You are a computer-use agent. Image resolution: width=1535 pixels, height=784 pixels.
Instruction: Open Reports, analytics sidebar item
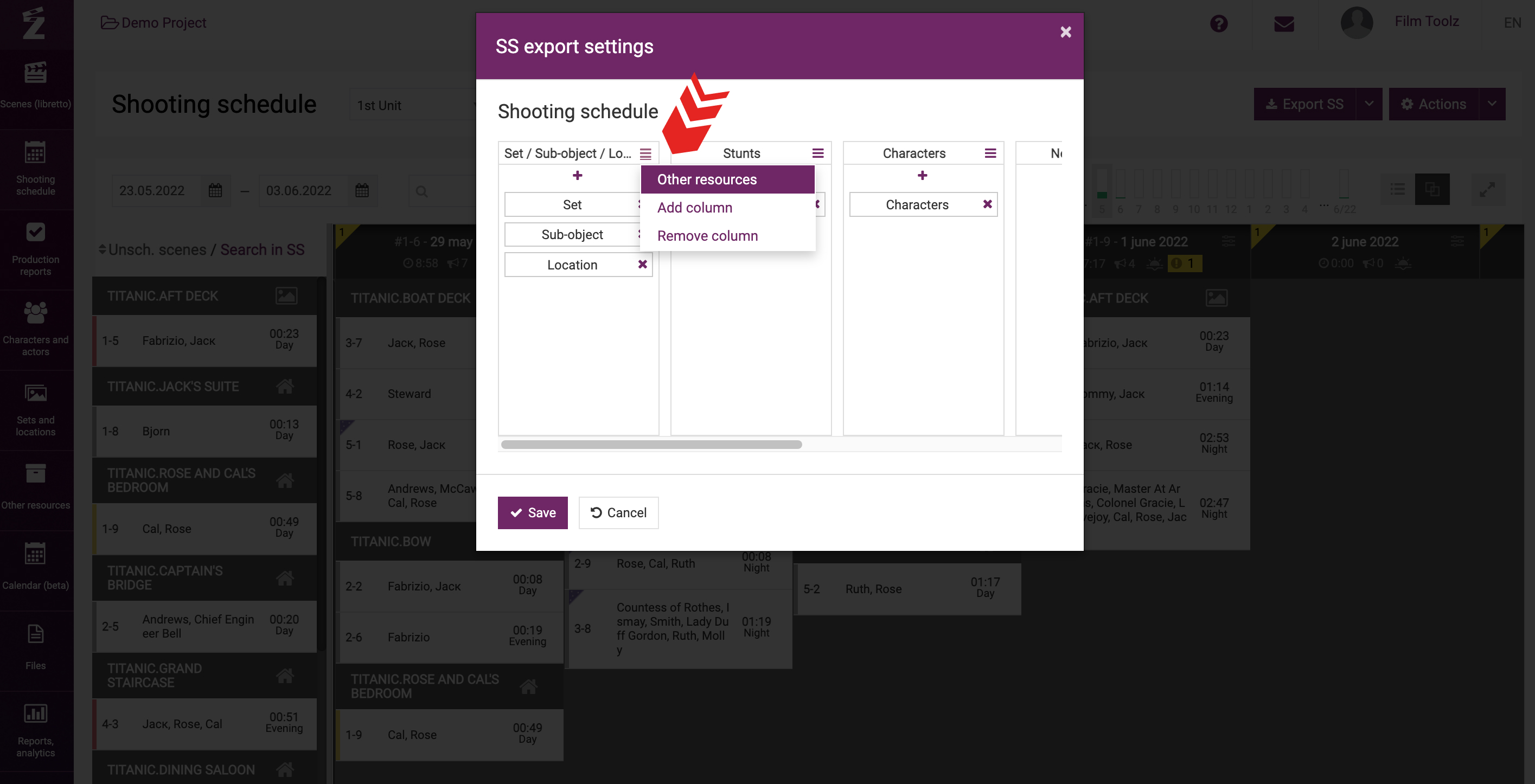[36, 731]
